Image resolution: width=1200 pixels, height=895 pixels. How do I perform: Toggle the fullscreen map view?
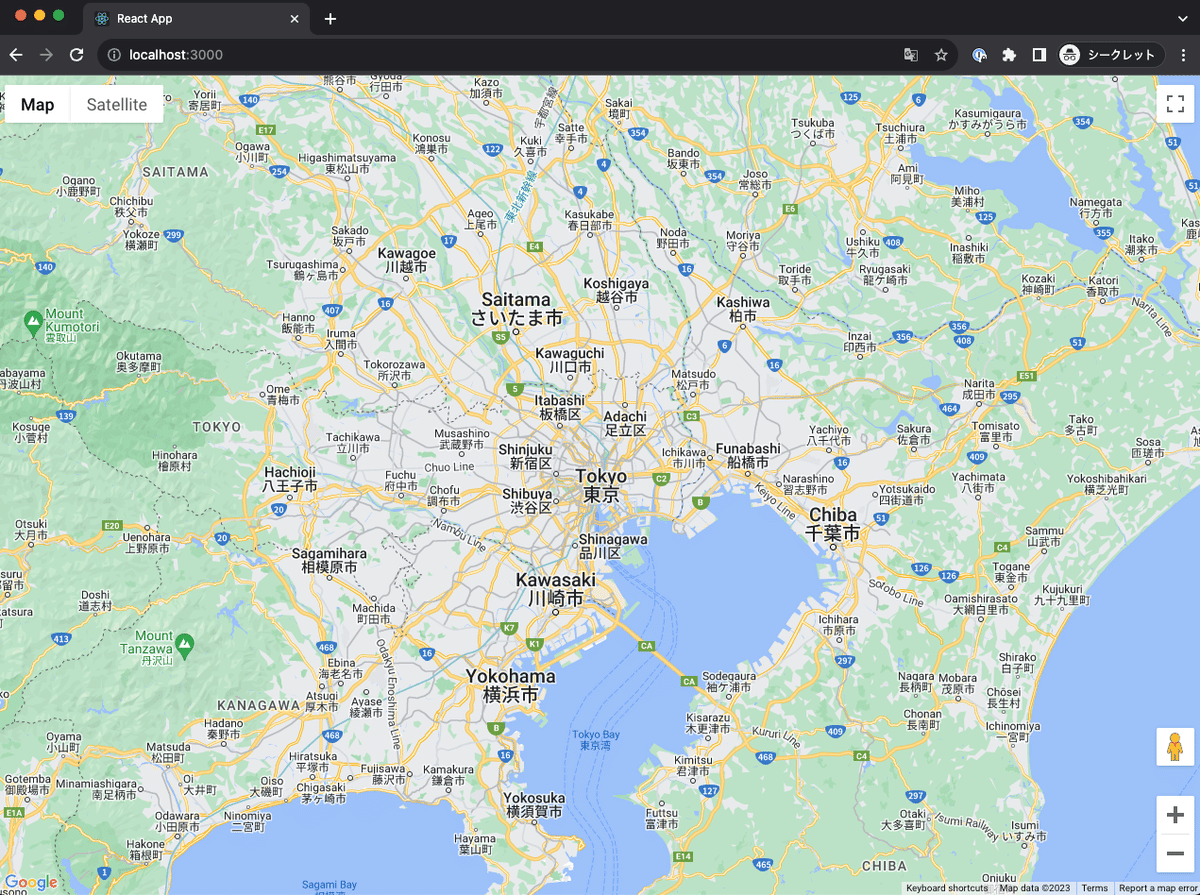(1175, 104)
